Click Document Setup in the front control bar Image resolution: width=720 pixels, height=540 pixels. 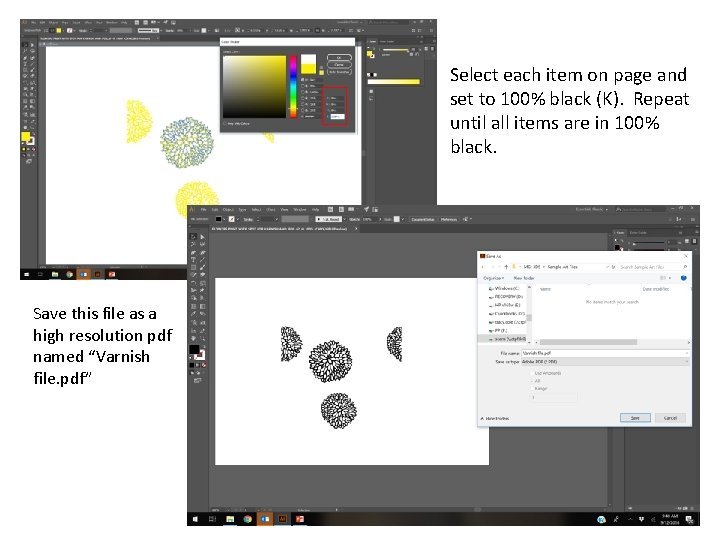point(423,219)
